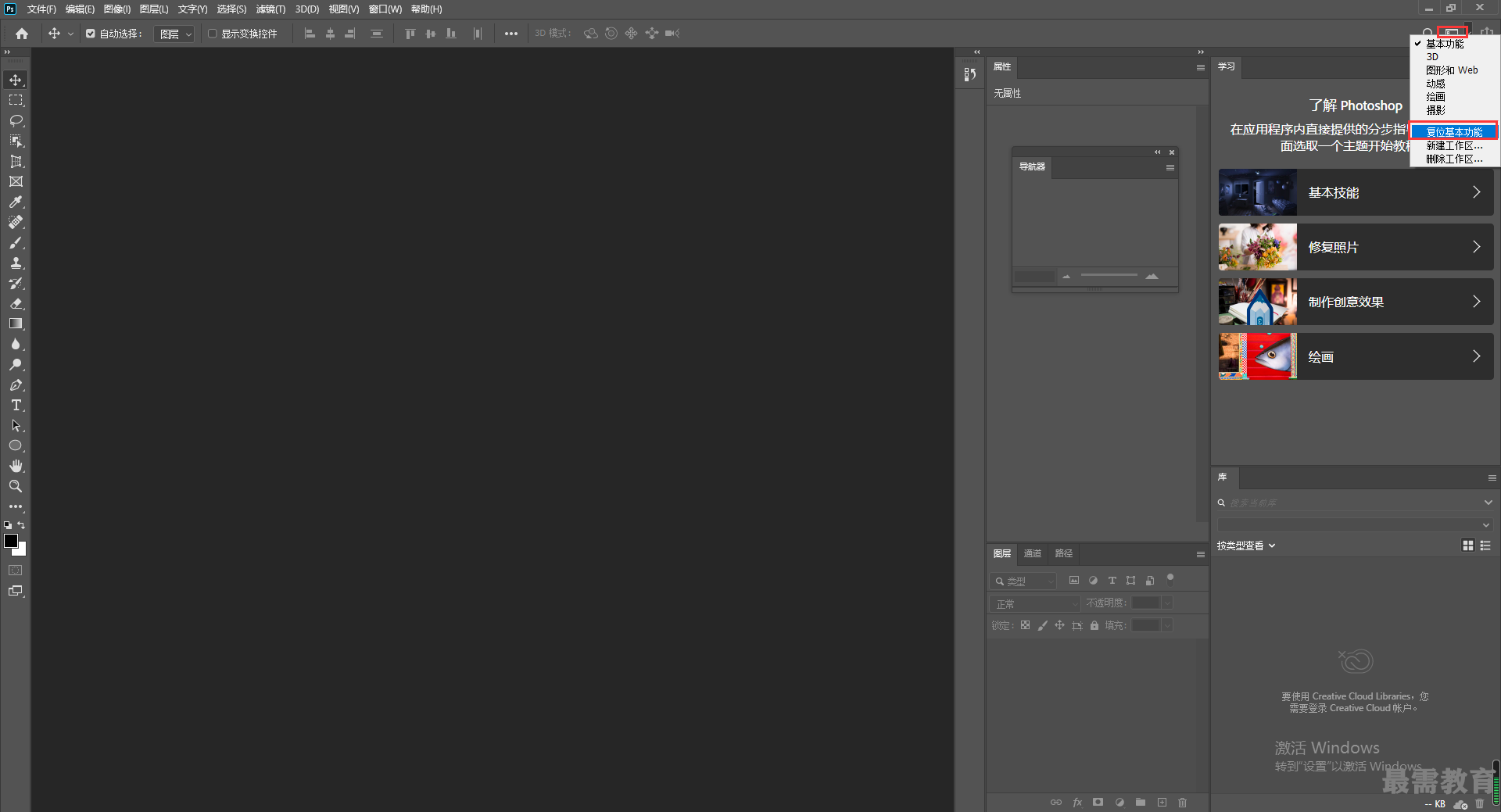Viewport: 1501px width, 812px height.
Task: Select the Lasso tool
Action: tap(16, 120)
